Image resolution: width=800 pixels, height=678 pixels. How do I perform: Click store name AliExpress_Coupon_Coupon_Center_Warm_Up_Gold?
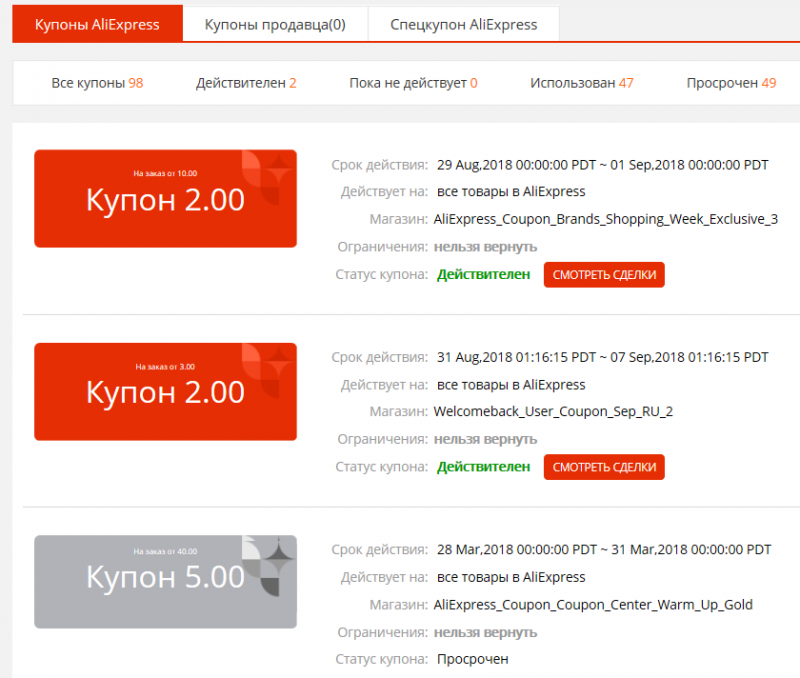[x=593, y=604]
